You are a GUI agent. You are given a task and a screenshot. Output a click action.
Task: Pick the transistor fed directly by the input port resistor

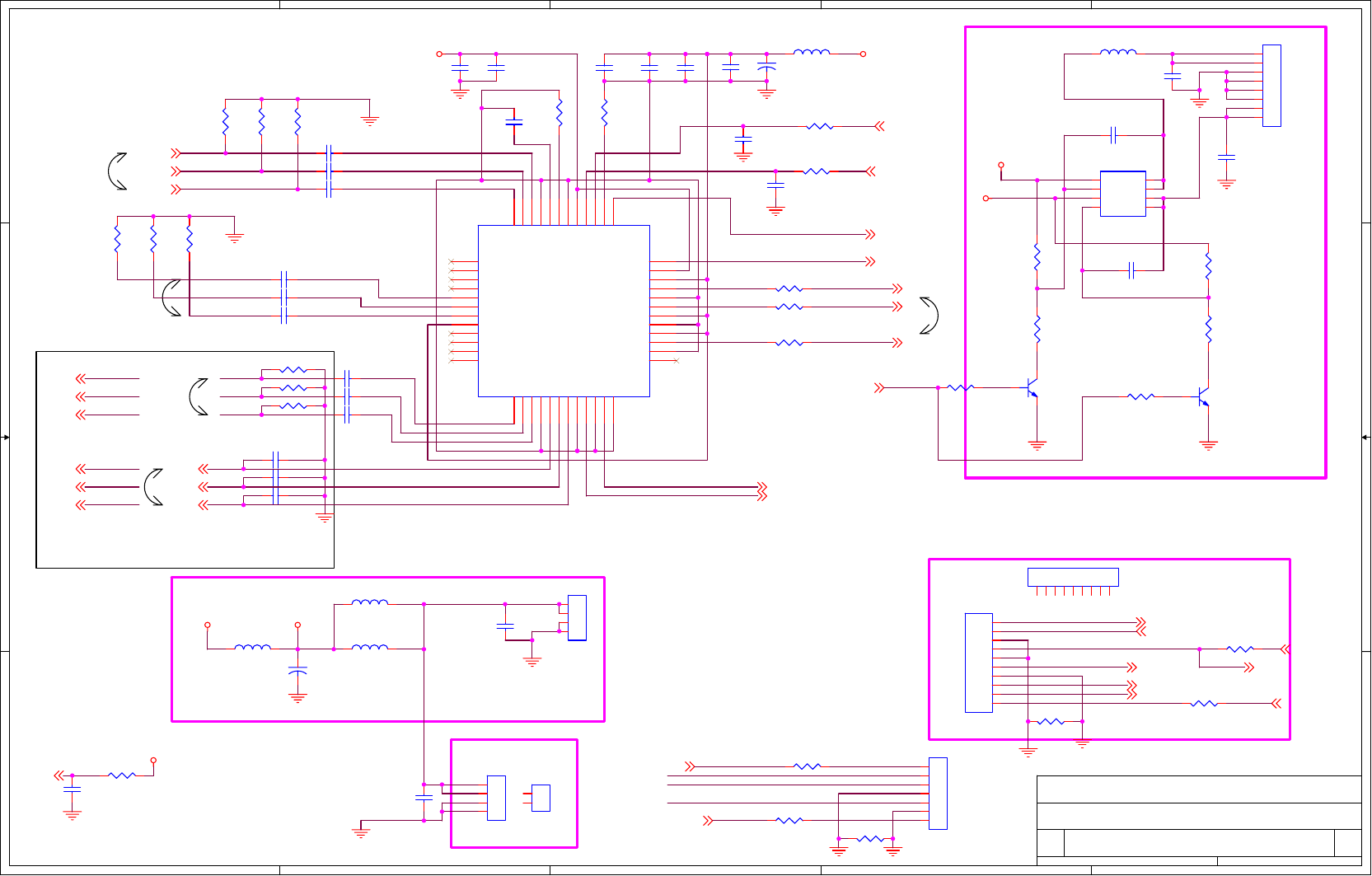click(x=1032, y=387)
